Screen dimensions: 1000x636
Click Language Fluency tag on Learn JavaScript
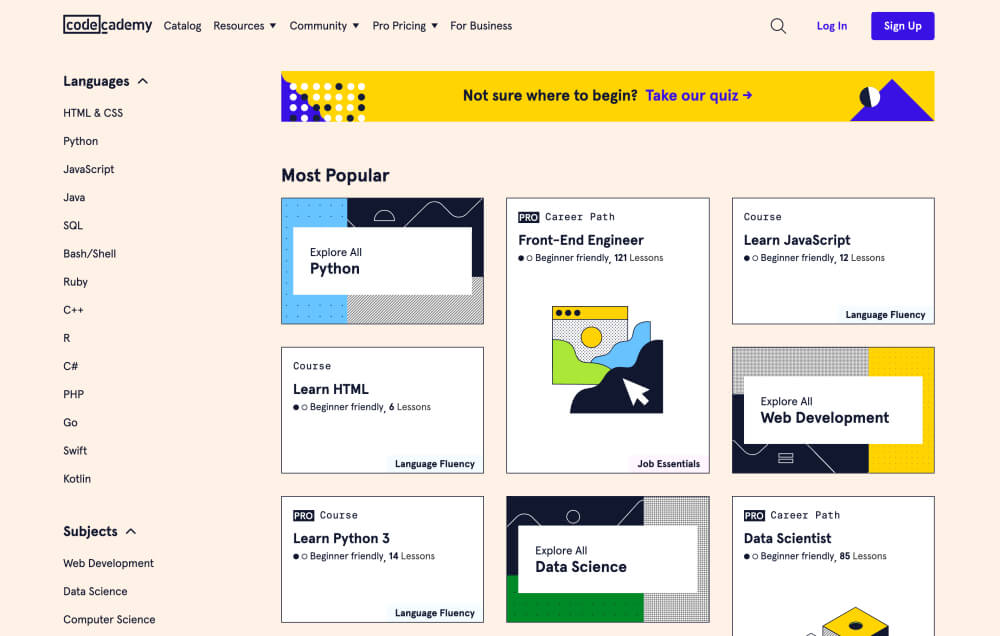coord(885,314)
